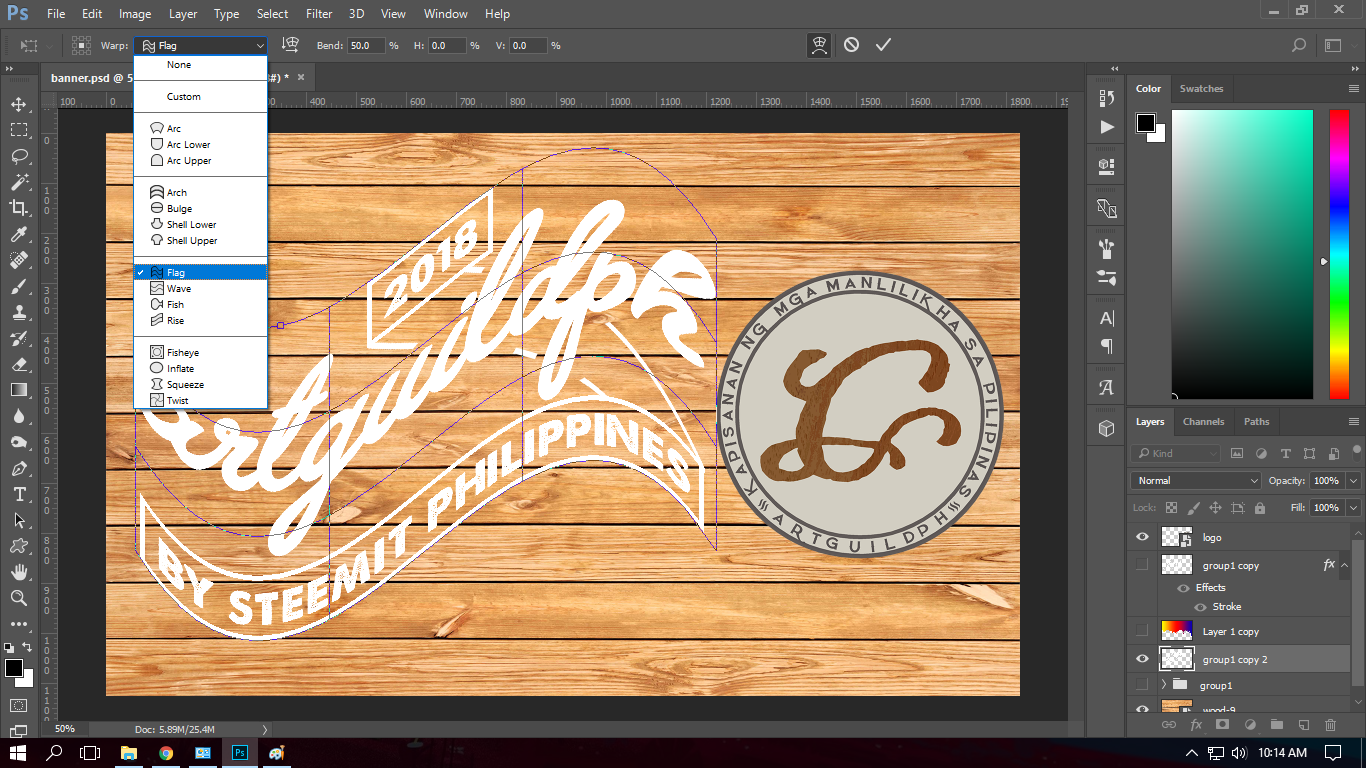Select the Spot Healing Brush tool
Screen dimensions: 1366x768
click(x=19, y=260)
